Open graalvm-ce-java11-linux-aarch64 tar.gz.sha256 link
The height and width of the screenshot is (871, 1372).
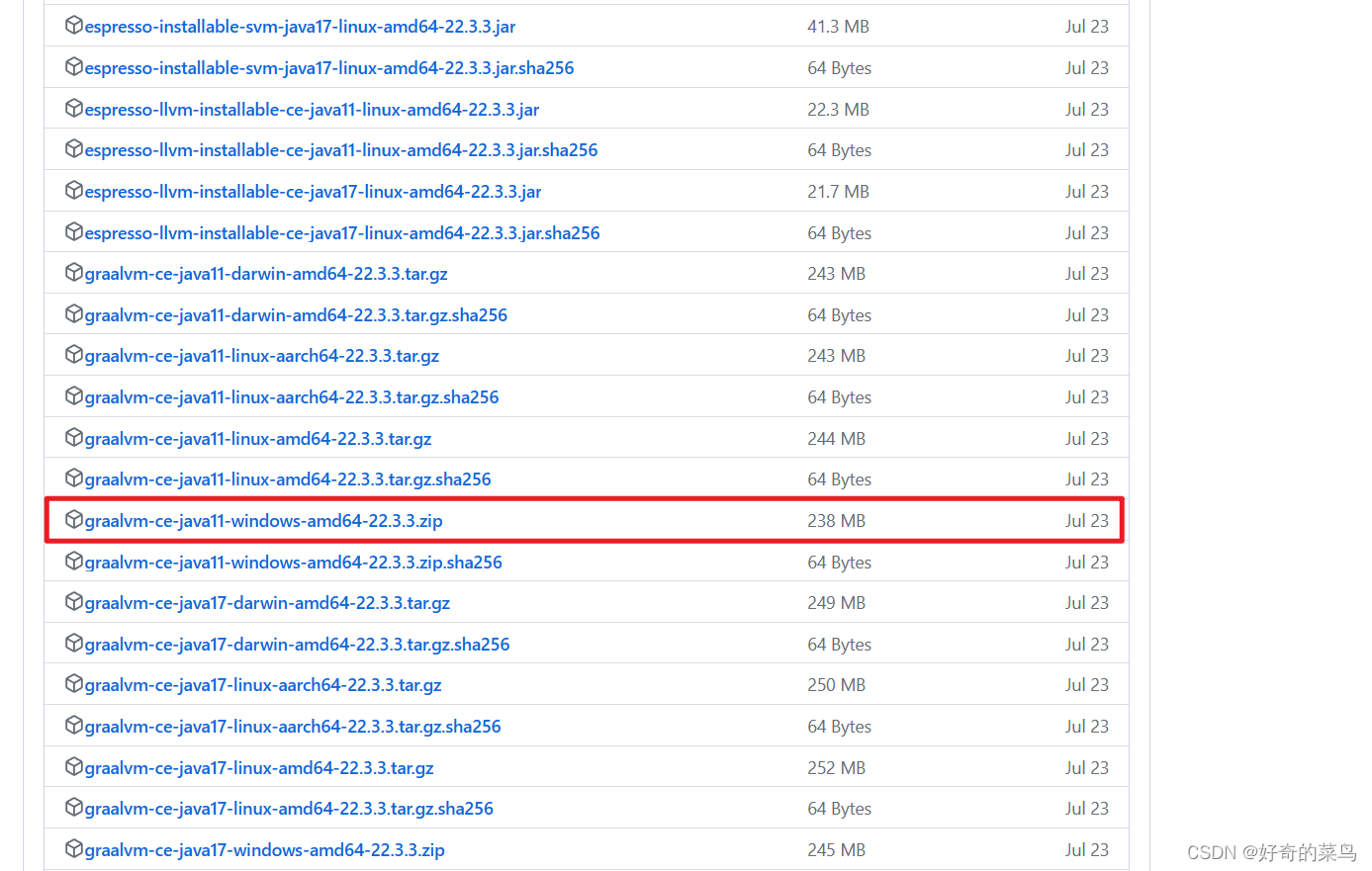click(x=292, y=397)
